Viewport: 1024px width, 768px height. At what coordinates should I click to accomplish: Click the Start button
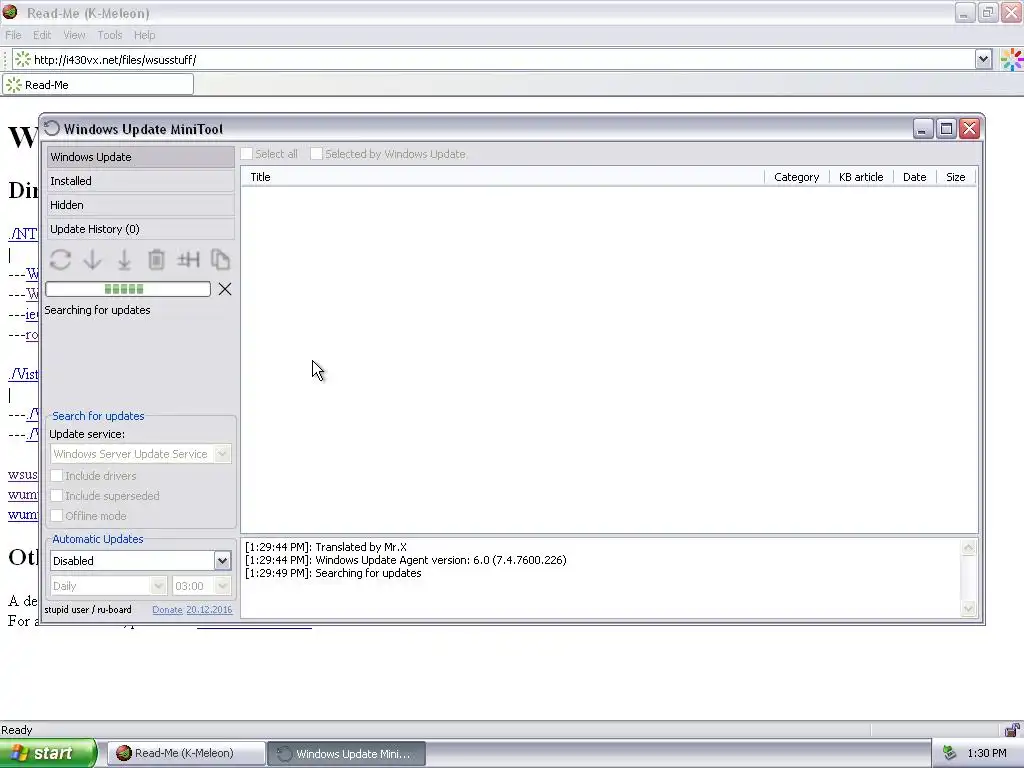point(47,753)
